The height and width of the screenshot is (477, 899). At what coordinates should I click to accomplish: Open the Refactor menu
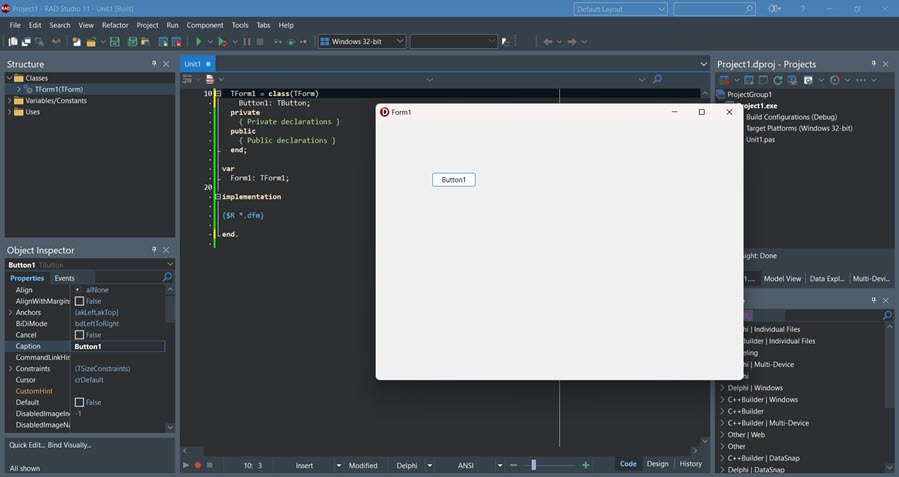(x=115, y=25)
